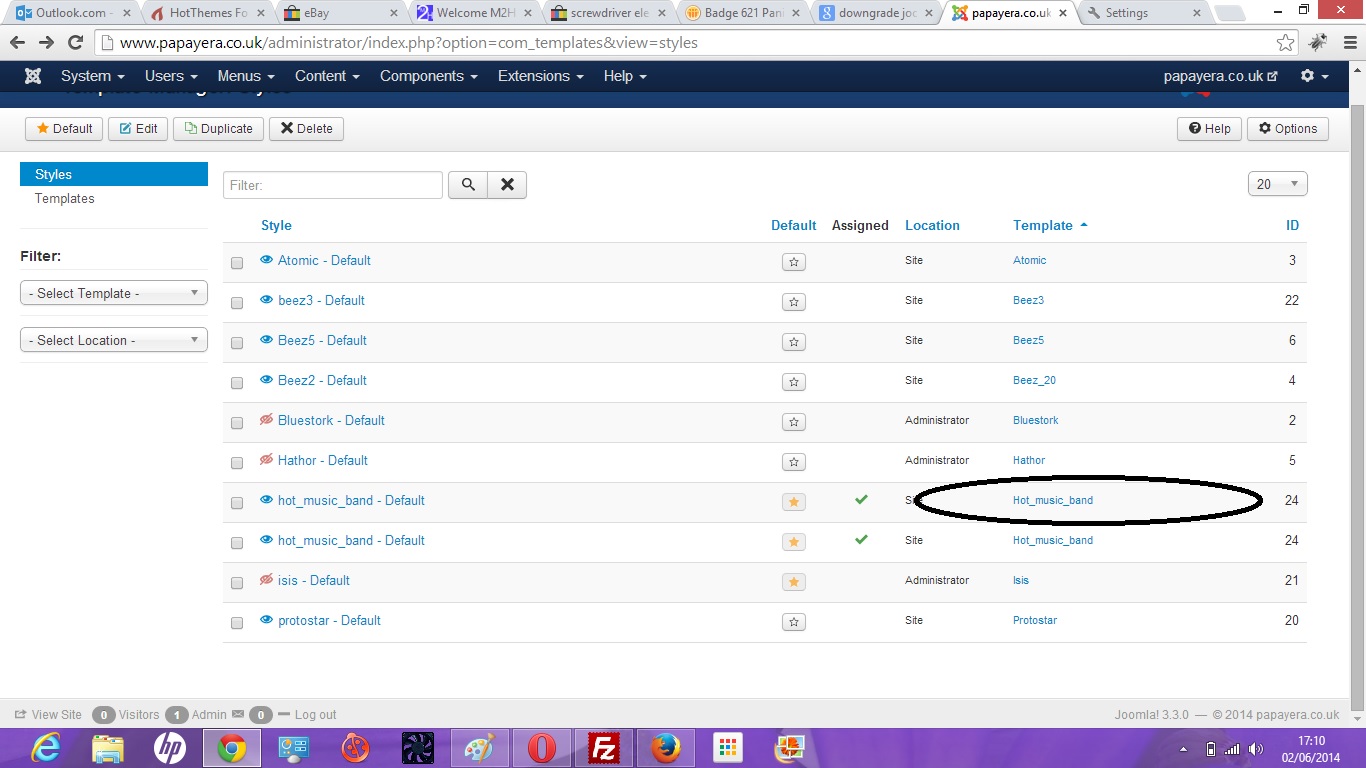Open the Select Template filter dropdown

point(114,293)
